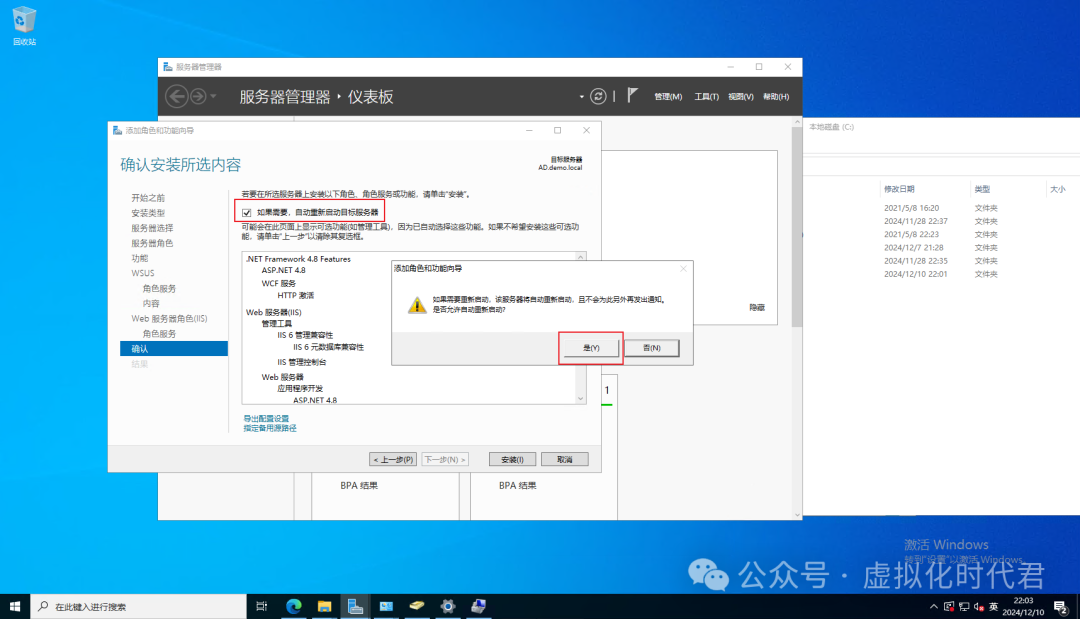This screenshot has width=1080, height=619.
Task: Open the 工具(T) menu
Action: [707, 96]
